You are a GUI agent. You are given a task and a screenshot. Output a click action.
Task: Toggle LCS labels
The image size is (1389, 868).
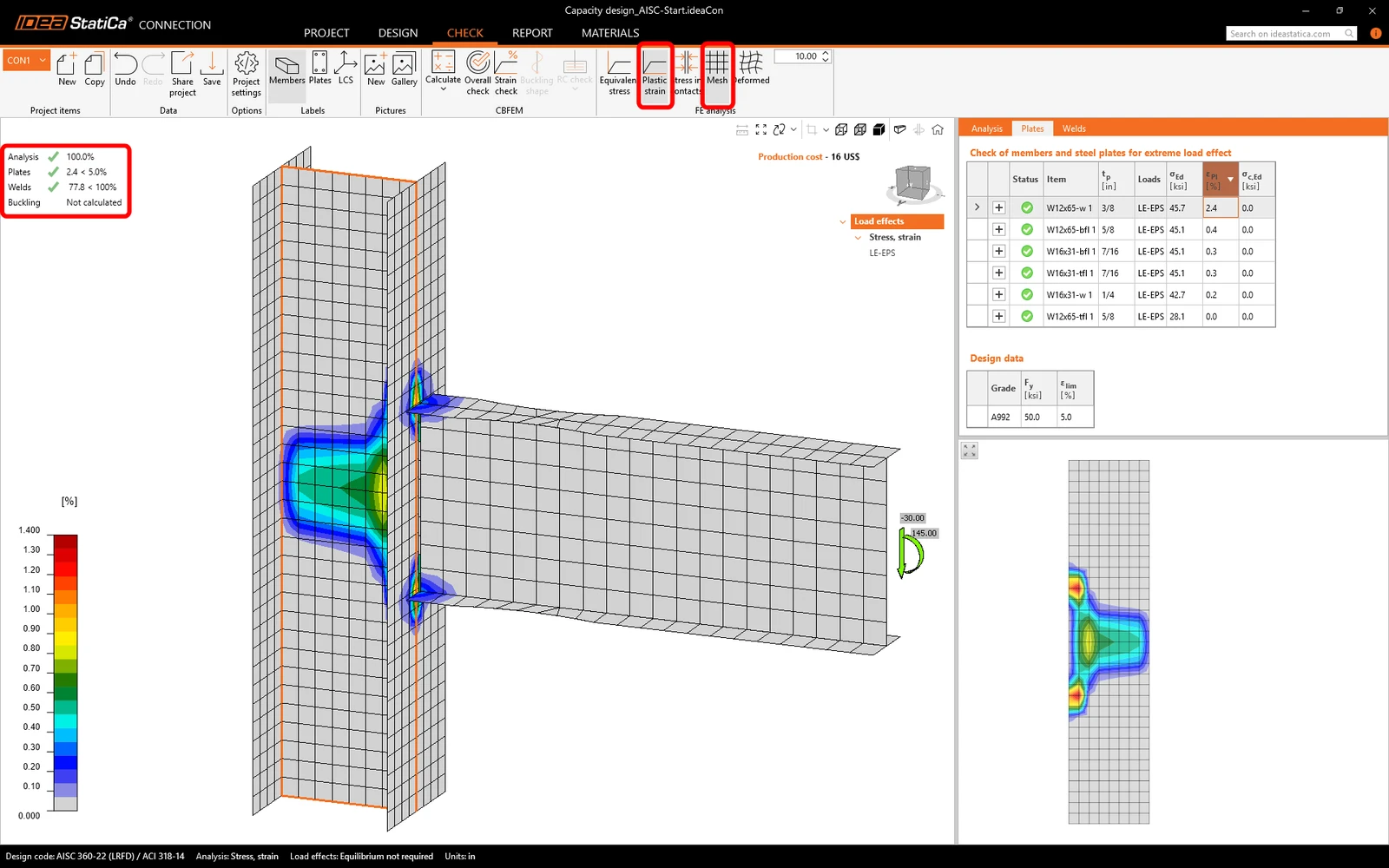click(346, 69)
